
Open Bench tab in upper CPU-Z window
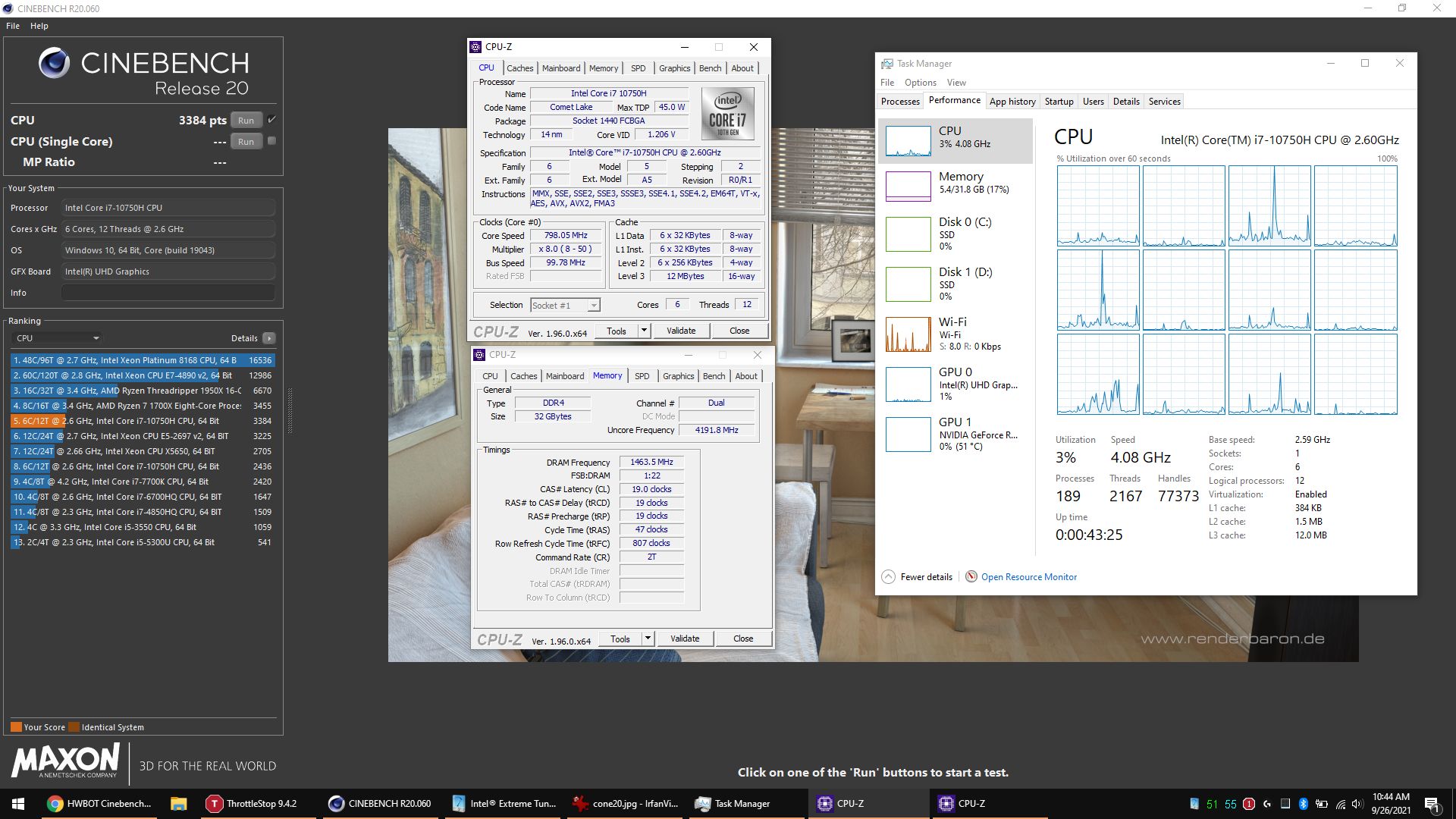tap(710, 68)
